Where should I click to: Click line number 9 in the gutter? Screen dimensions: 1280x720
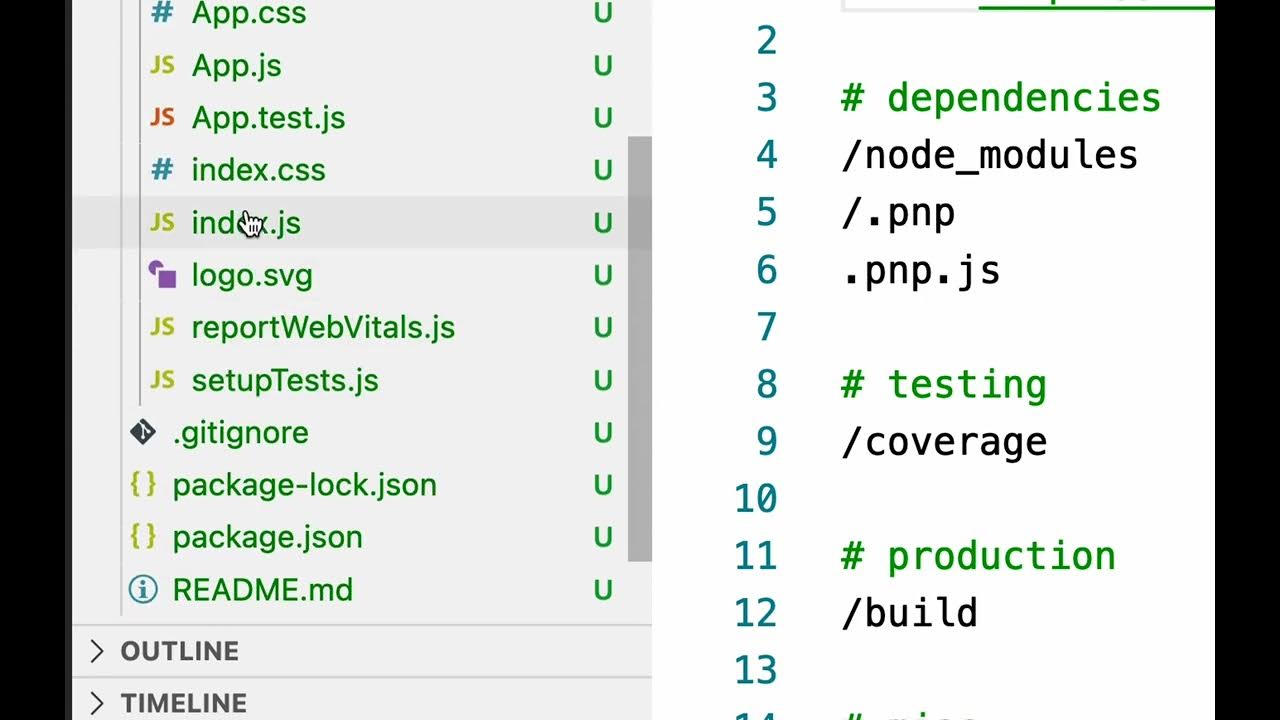[766, 441]
